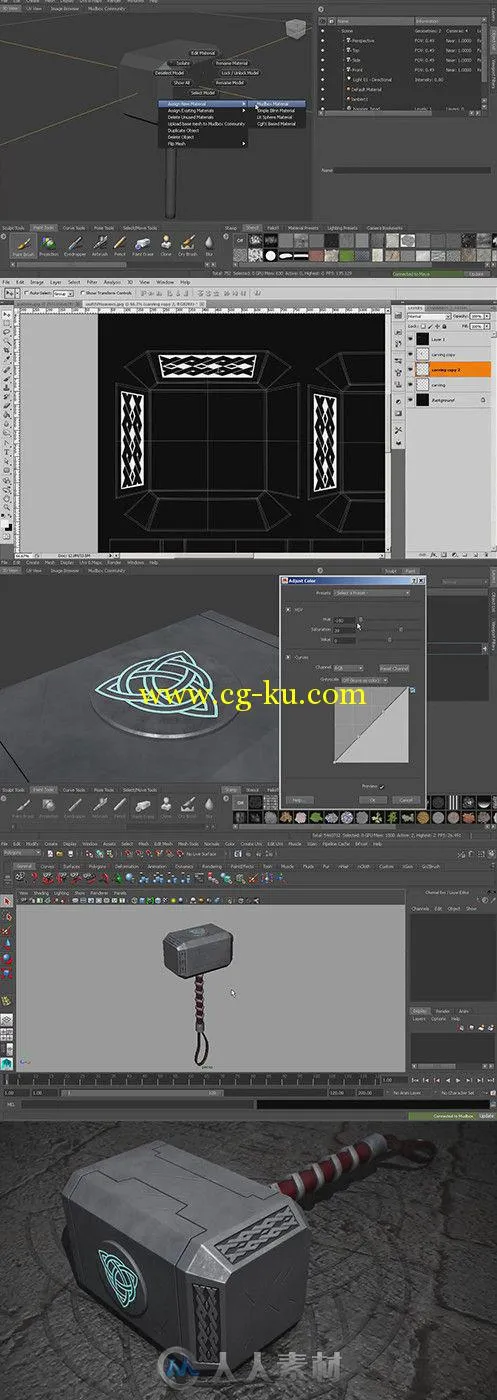Toggle visibility of the carving layer
The height and width of the screenshot is (1400, 497).
(x=410, y=384)
